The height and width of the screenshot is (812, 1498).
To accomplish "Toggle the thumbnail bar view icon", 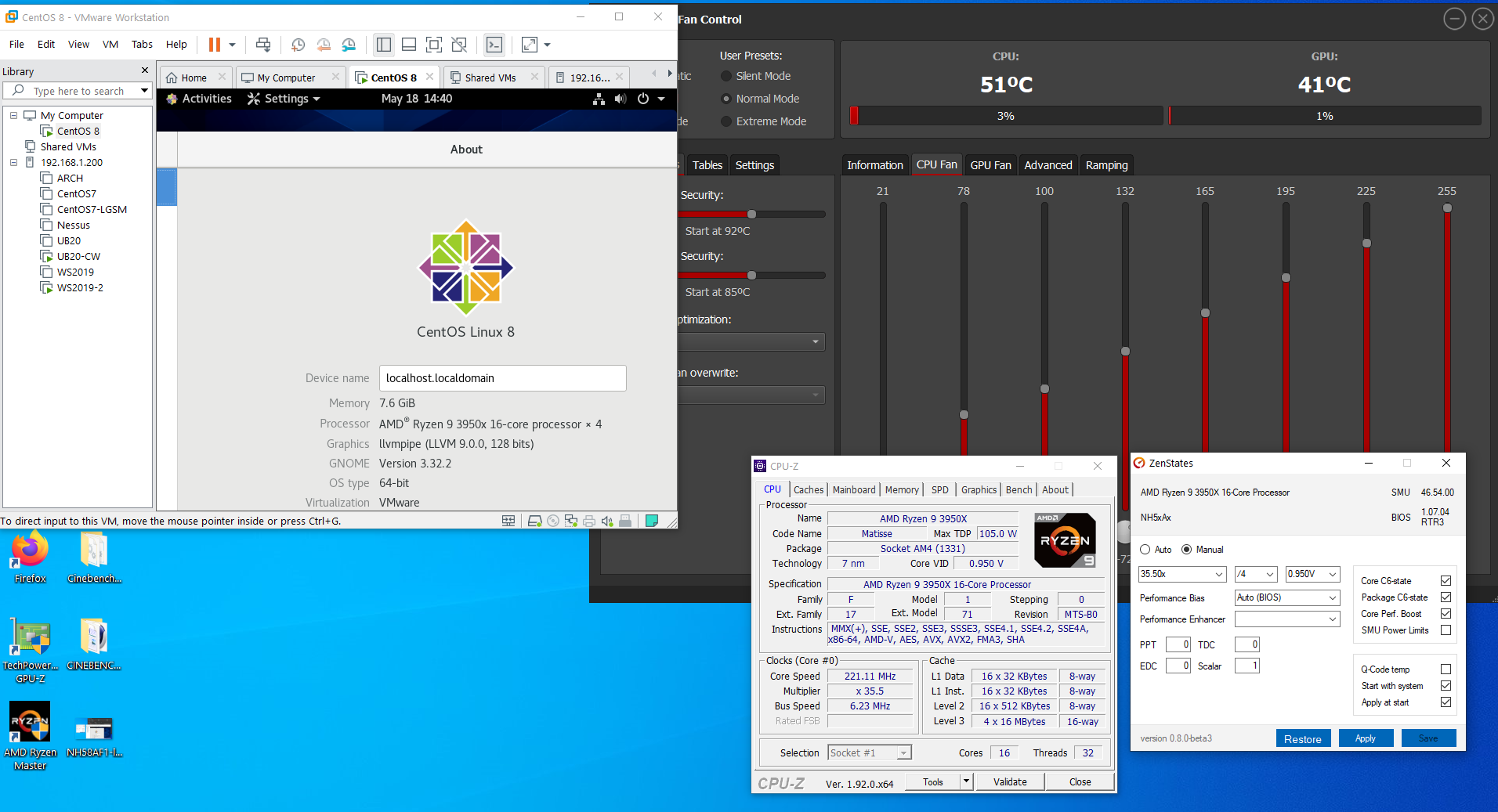I will click(409, 45).
